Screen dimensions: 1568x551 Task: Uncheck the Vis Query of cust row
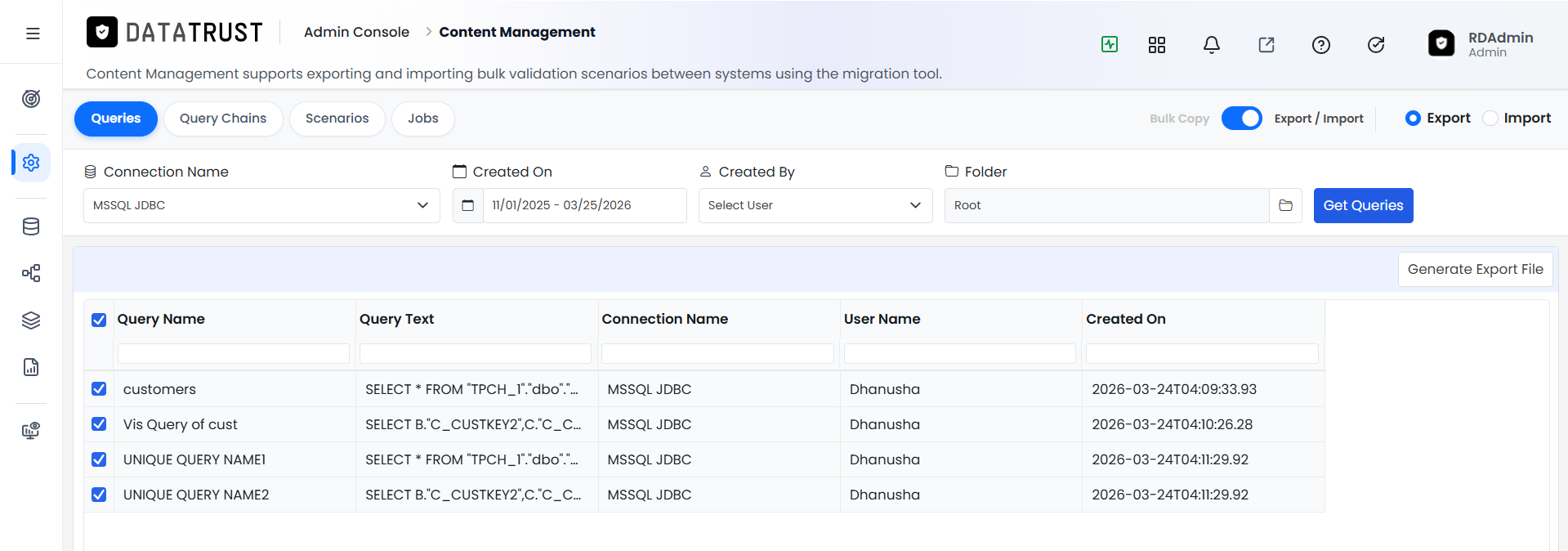point(99,423)
